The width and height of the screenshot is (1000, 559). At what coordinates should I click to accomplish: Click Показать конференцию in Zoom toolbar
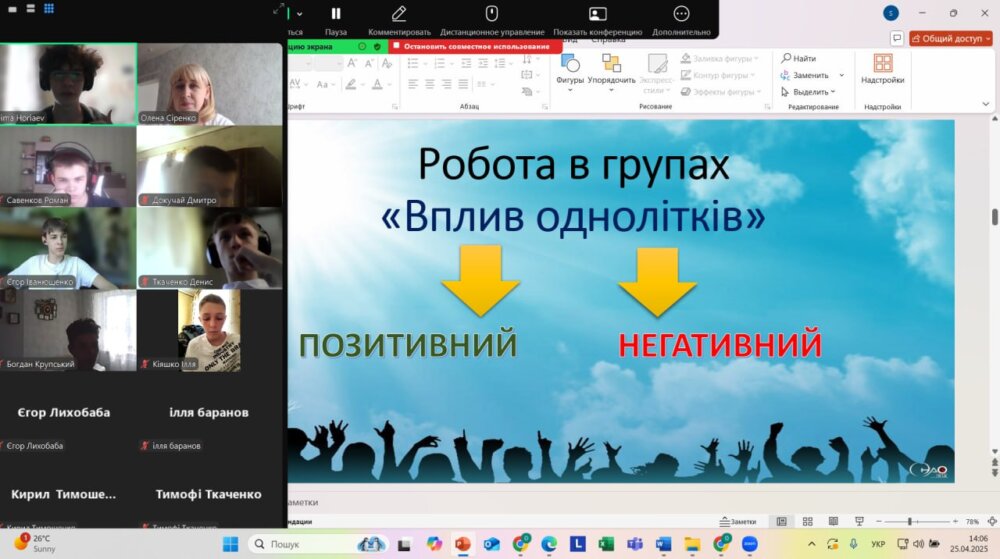pos(598,20)
